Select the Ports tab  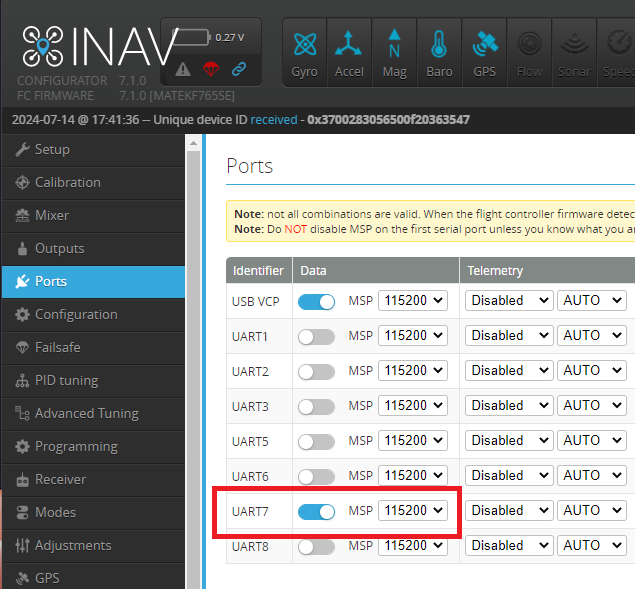click(94, 282)
